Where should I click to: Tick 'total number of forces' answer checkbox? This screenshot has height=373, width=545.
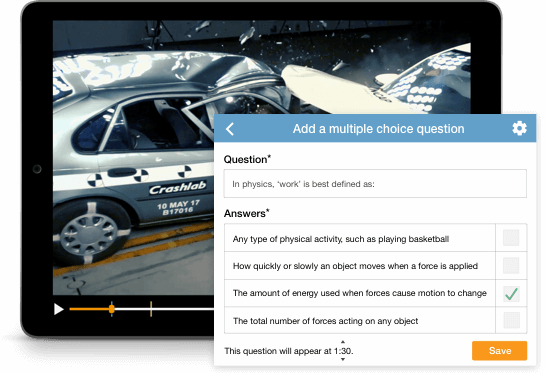coord(511,321)
